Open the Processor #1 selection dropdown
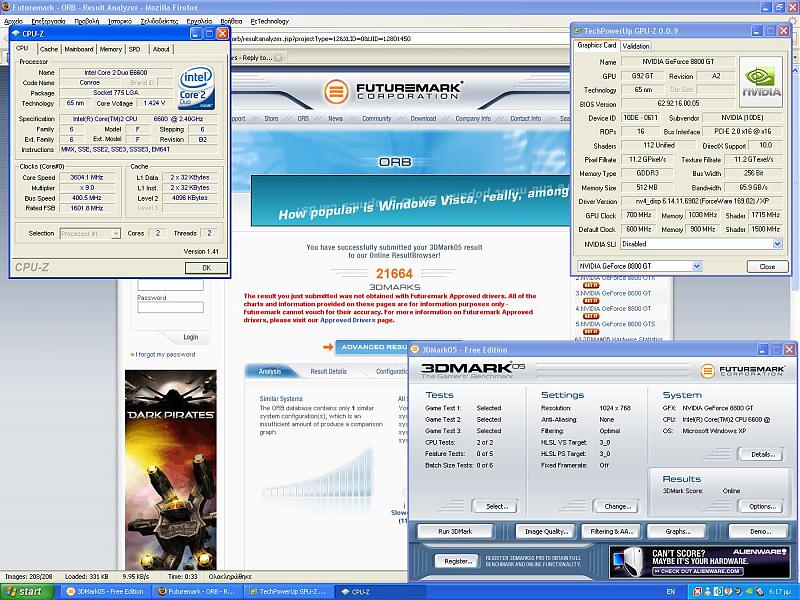 [90, 233]
